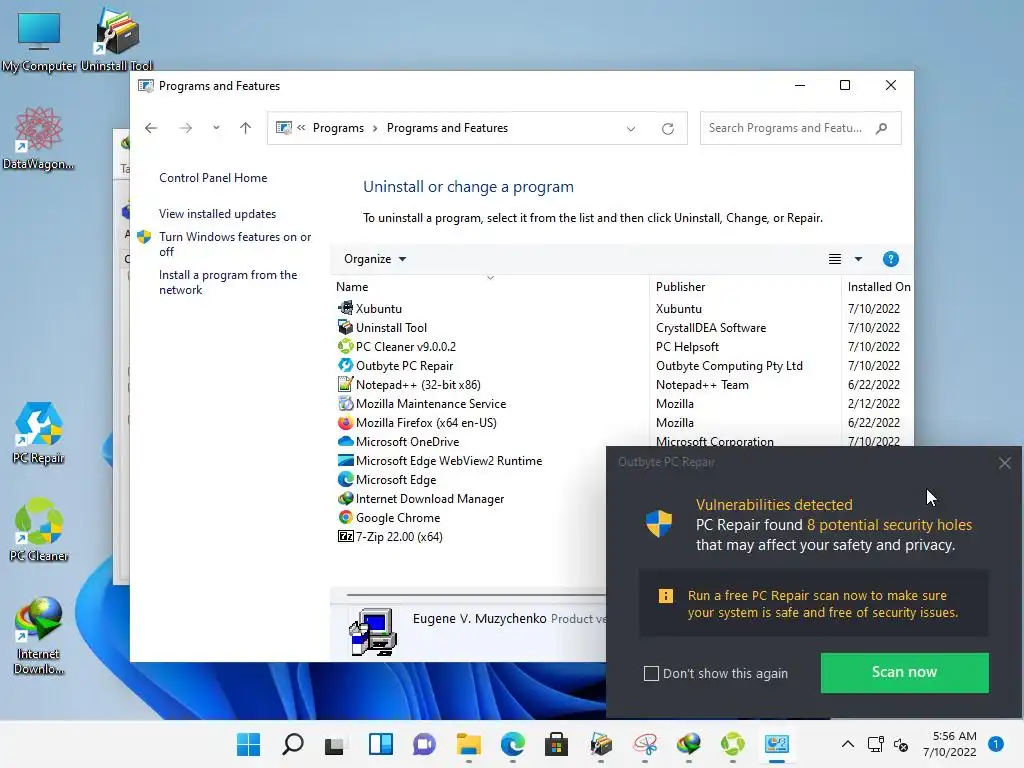The image size is (1024, 768).
Task: Sort by the Publisher column header
Action: 680,287
